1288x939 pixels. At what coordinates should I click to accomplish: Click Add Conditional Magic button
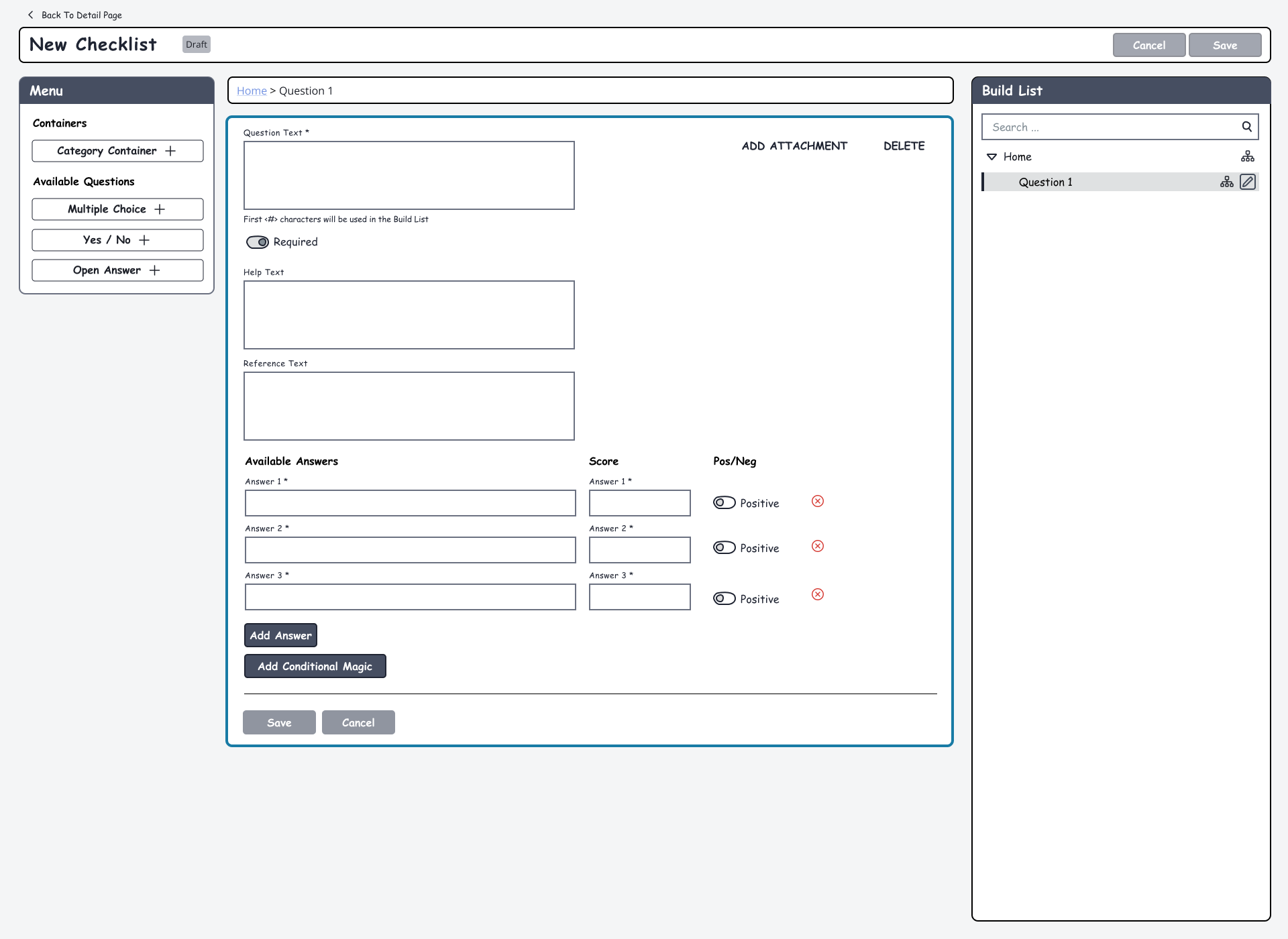click(x=315, y=666)
